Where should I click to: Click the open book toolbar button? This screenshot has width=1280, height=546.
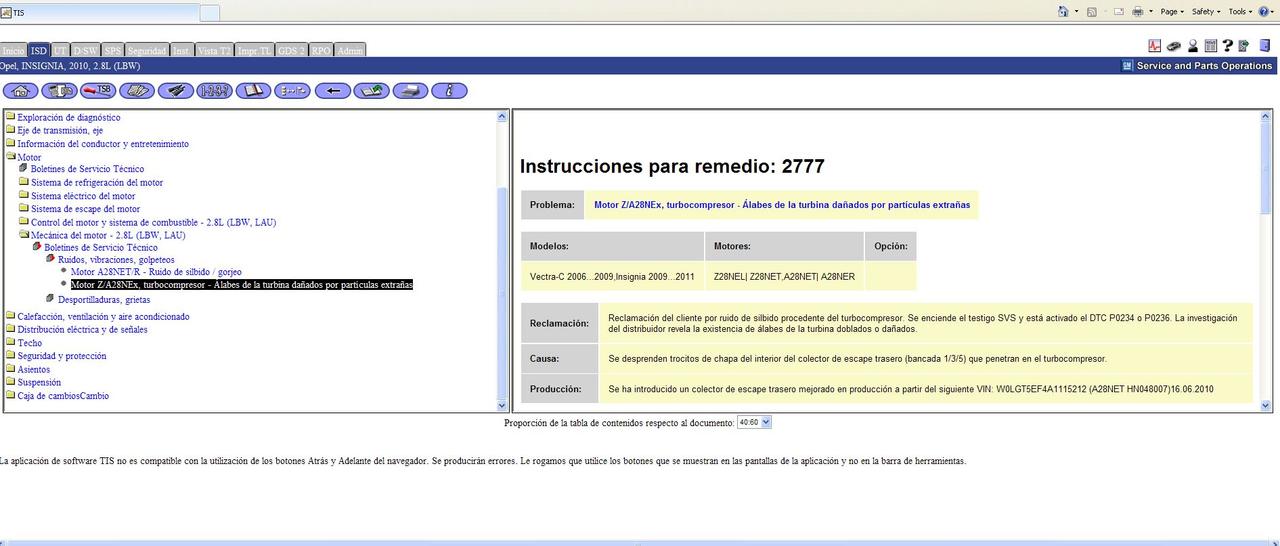[254, 91]
